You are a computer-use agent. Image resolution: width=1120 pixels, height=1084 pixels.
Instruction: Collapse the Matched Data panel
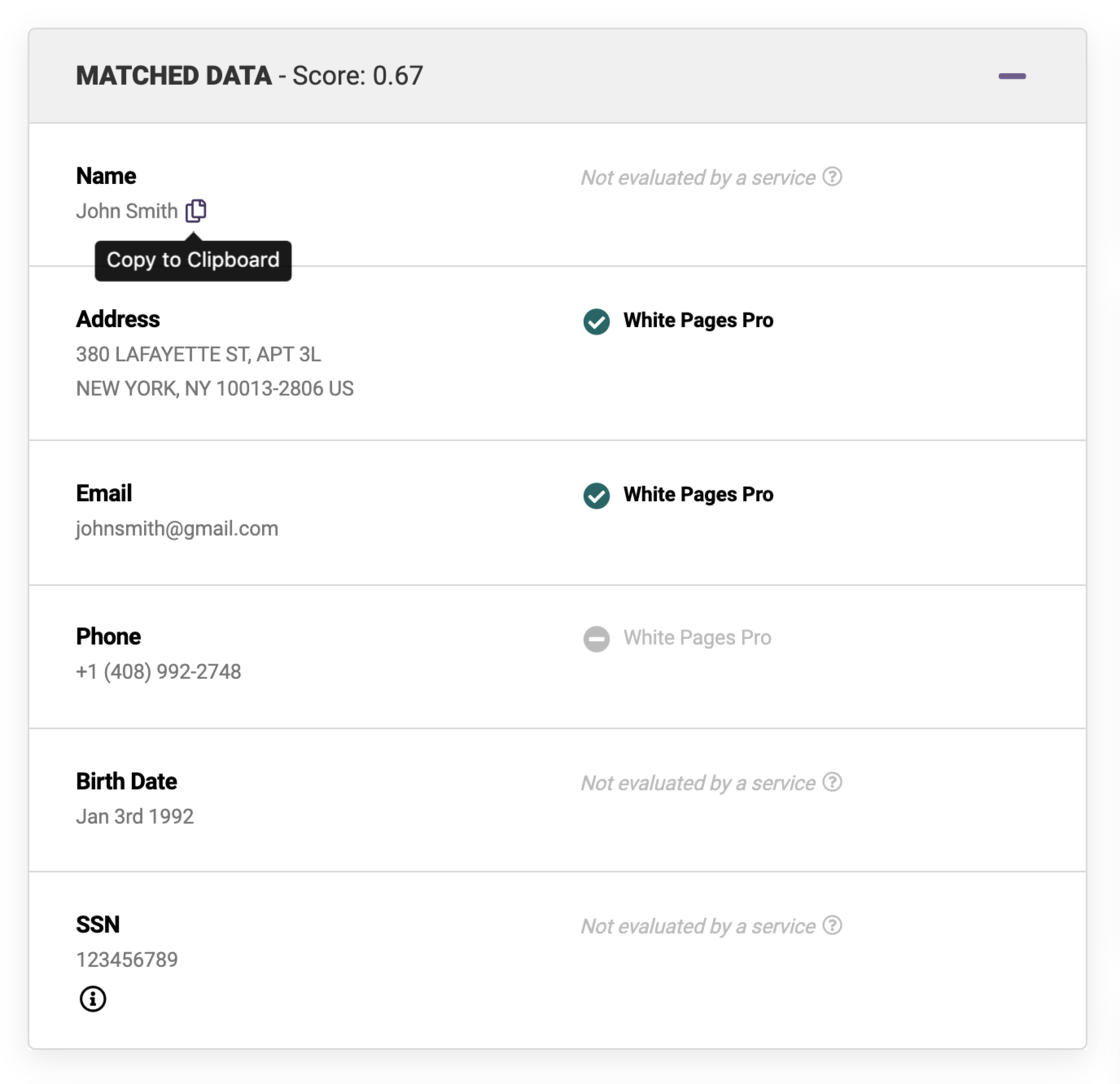coord(1012,76)
